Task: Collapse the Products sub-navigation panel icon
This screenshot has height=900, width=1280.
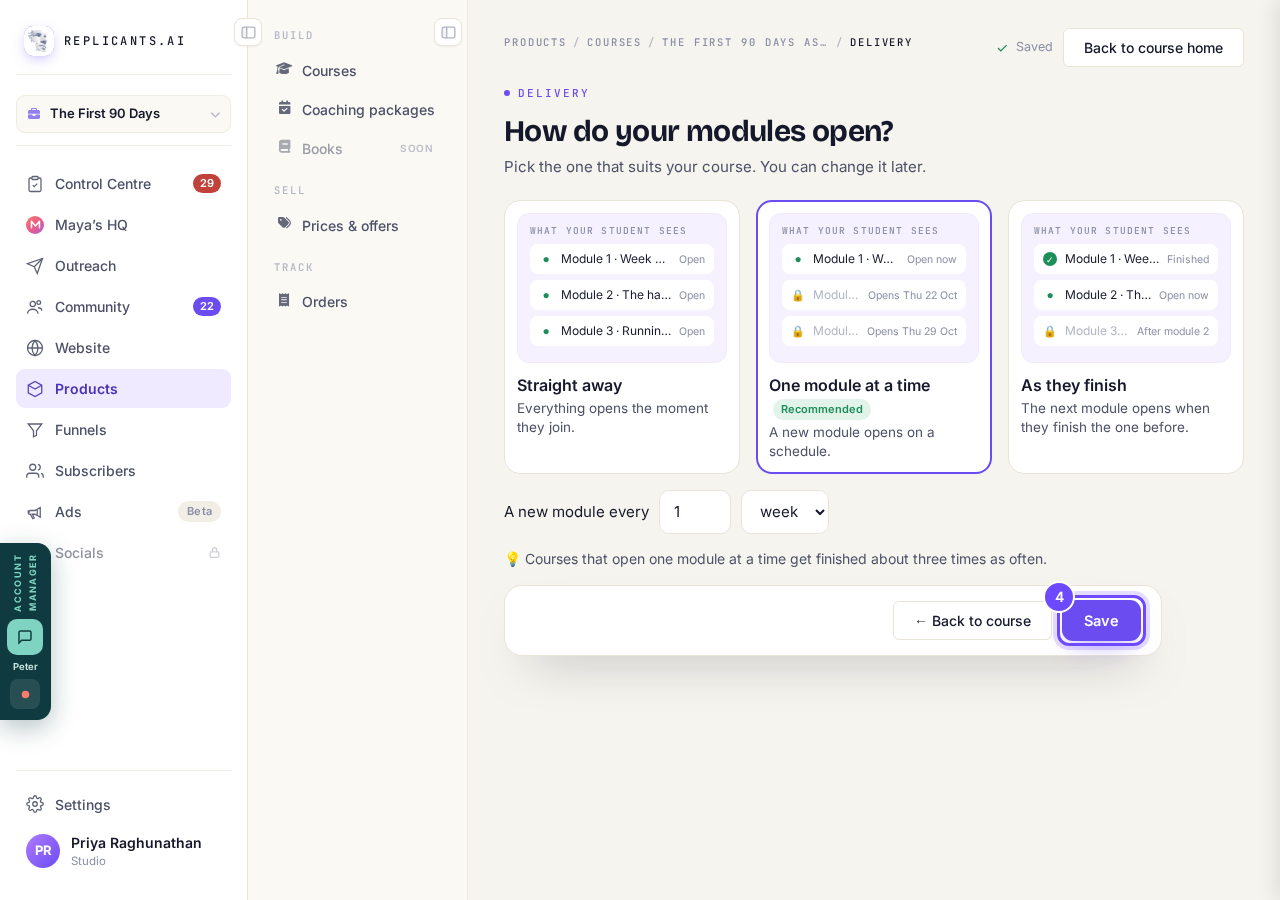Action: tap(448, 32)
